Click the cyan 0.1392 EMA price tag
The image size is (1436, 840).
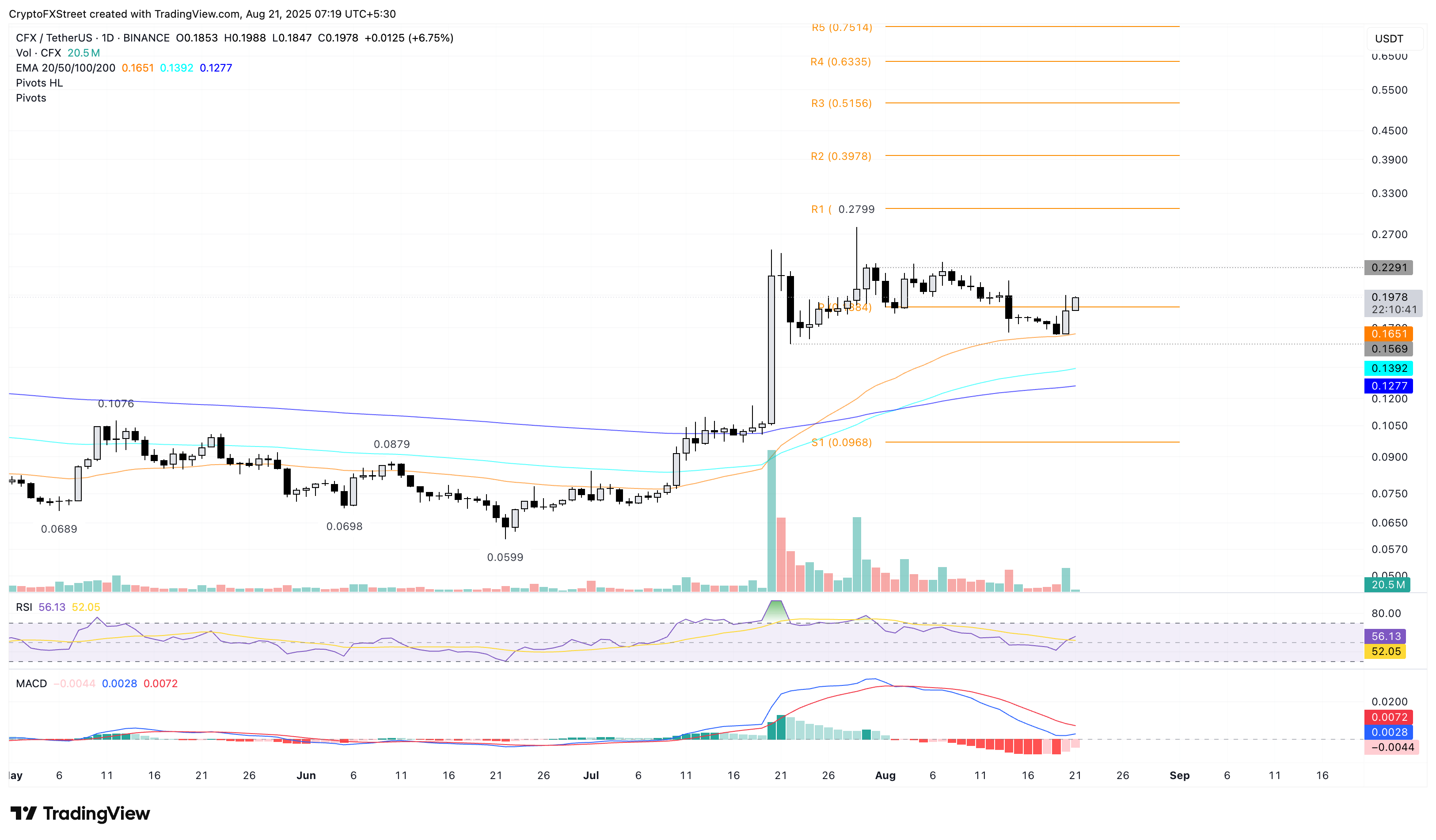coord(1388,368)
